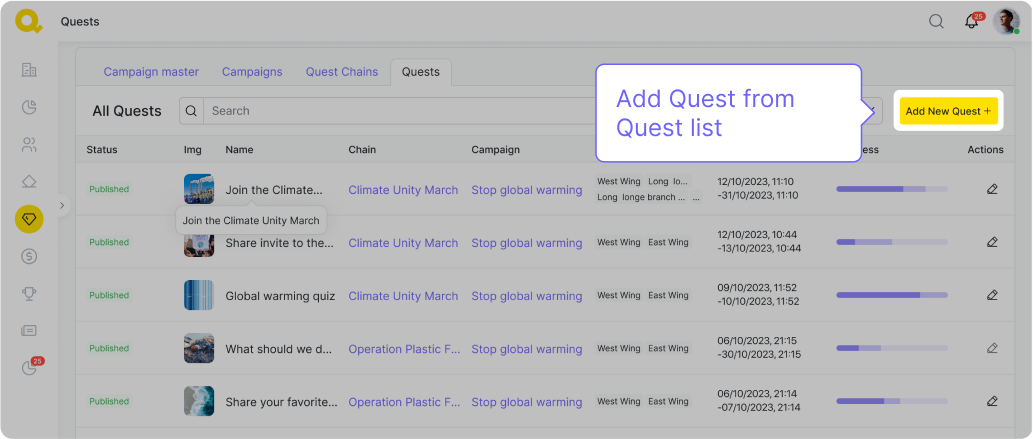Open the dollar coin sidebar icon
Viewport: 1033px width, 439px height.
pyautogui.click(x=29, y=256)
